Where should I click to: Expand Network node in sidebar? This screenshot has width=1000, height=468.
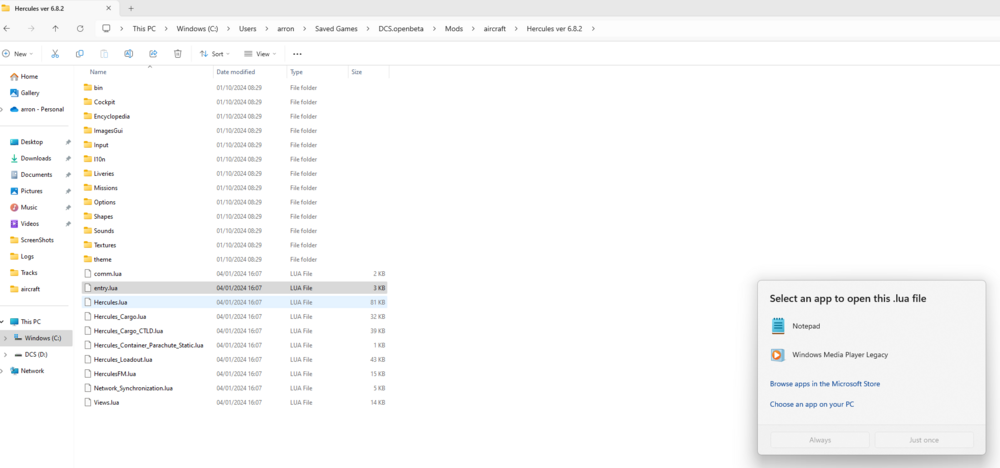[x=2, y=371]
